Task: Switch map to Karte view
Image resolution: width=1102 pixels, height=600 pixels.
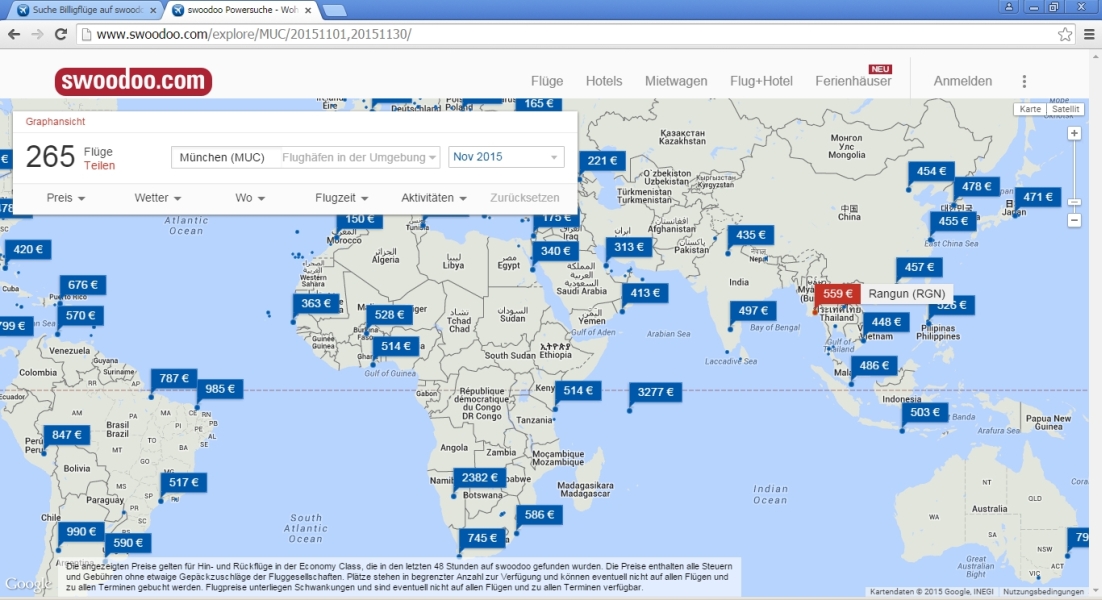Action: coord(1030,109)
